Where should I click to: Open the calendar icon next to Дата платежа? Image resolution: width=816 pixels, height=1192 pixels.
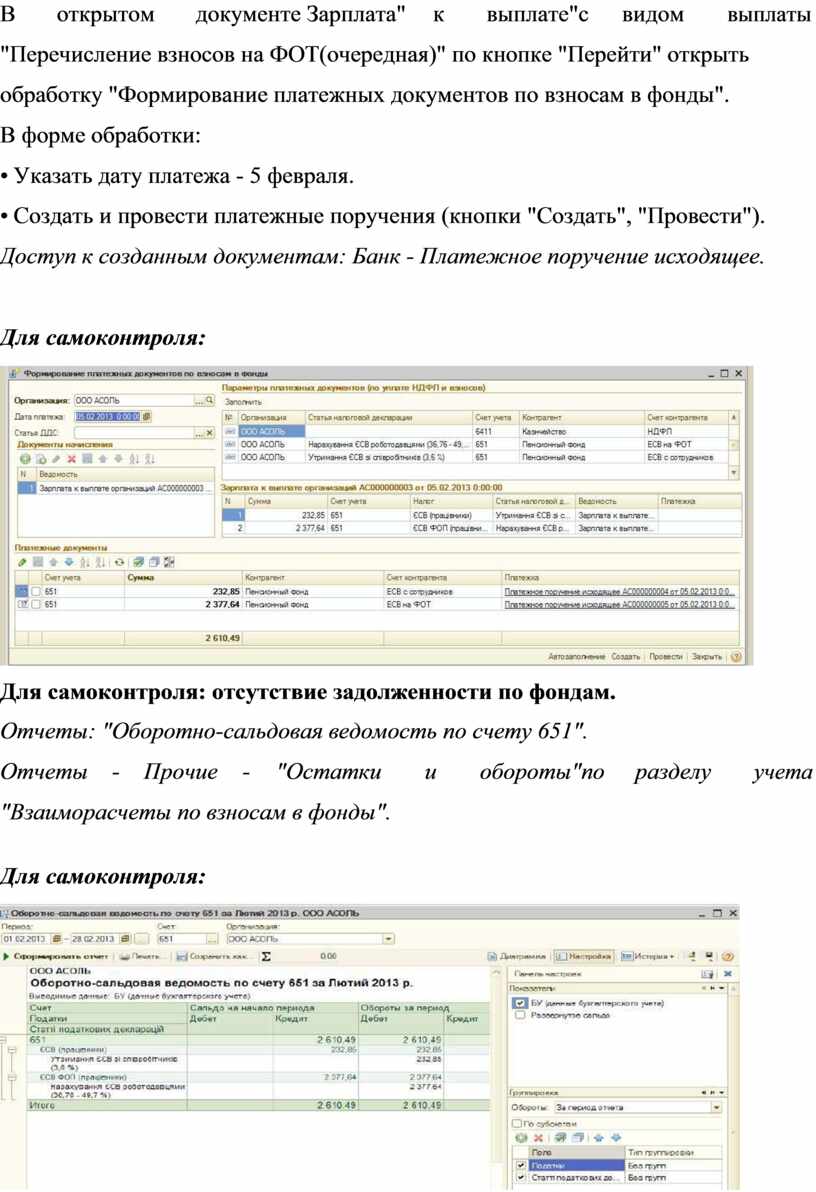[146, 417]
